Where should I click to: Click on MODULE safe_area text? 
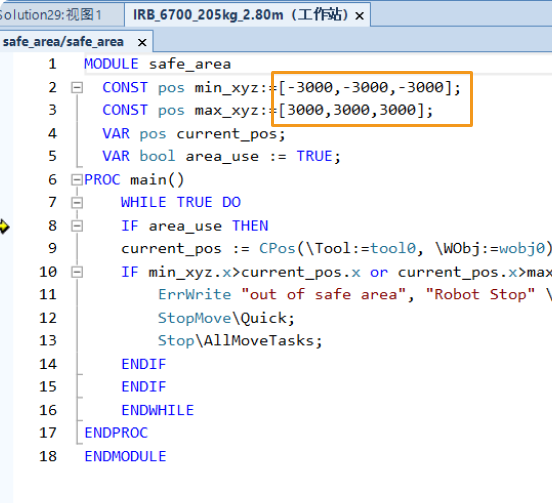(x=157, y=64)
